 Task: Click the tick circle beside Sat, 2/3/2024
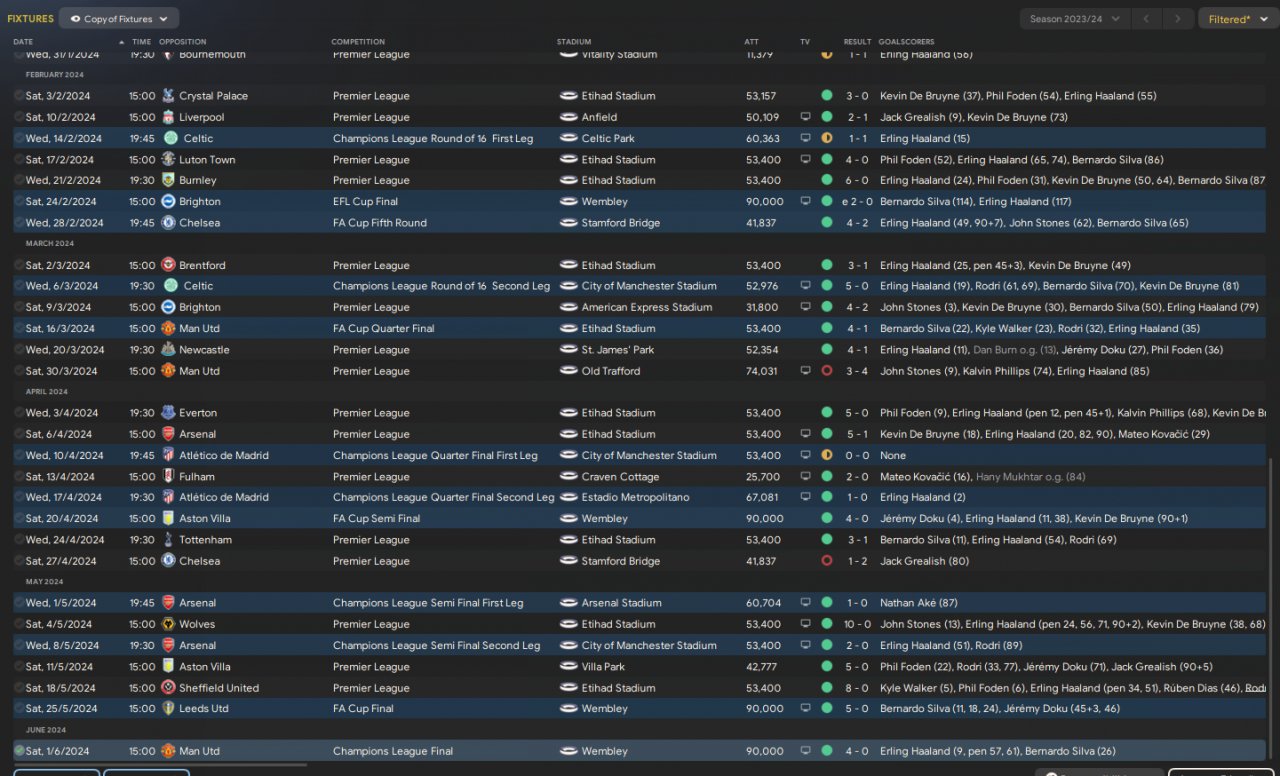point(19,265)
